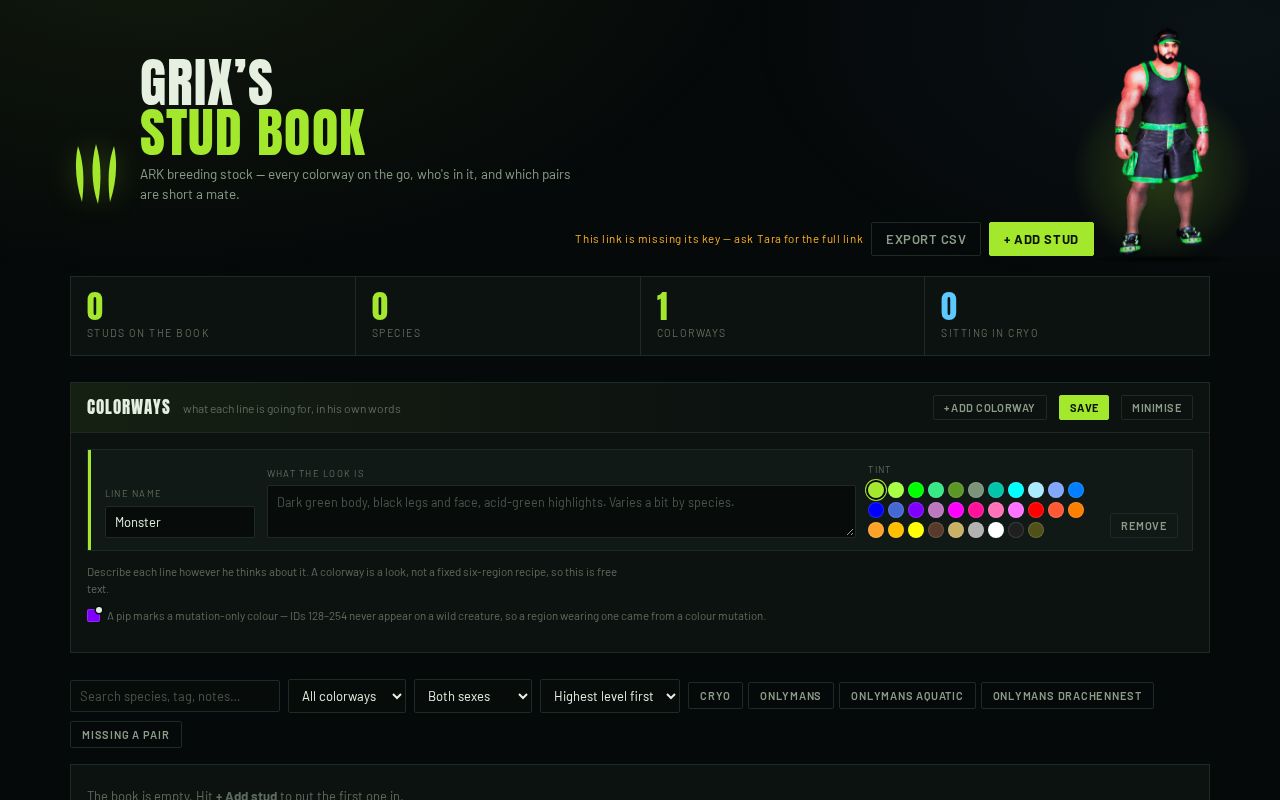Click the Line Name field containing Monster
1280x800 pixels.
pos(180,522)
